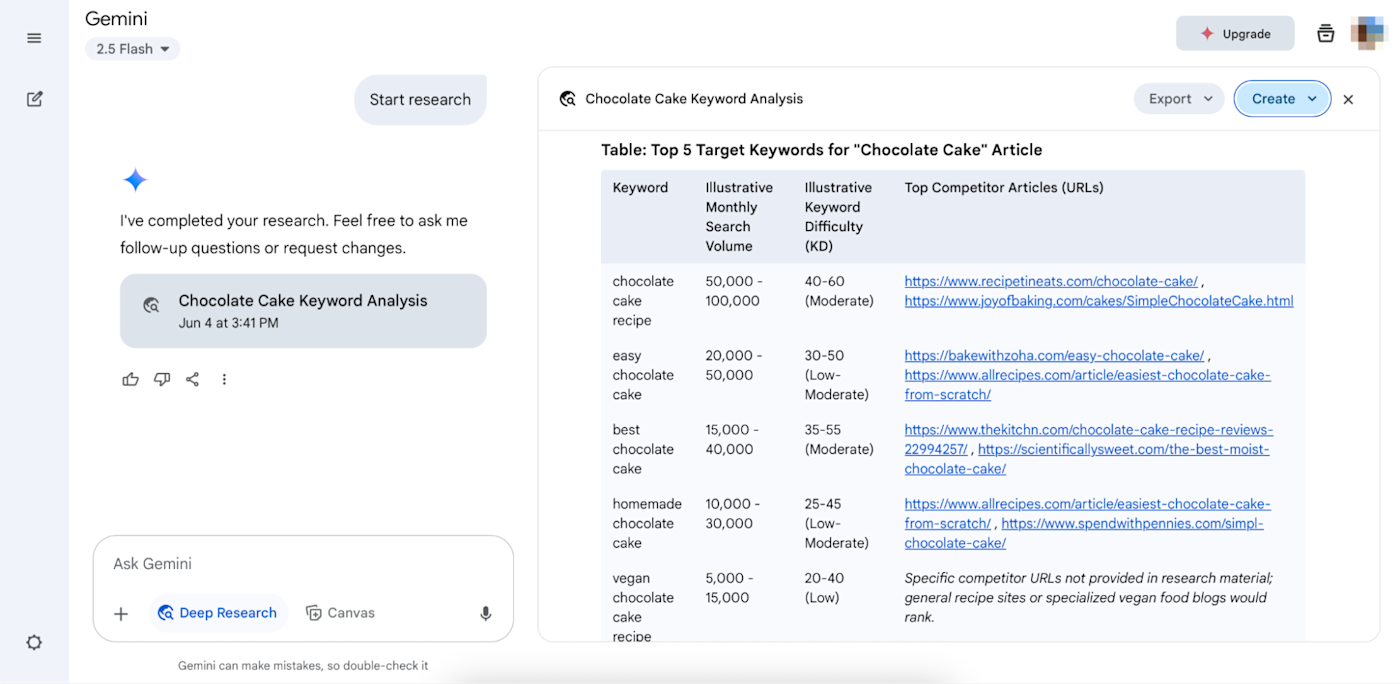Viewport: 1400px width, 684px height.
Task: Share the response via share icon
Action: (x=193, y=379)
